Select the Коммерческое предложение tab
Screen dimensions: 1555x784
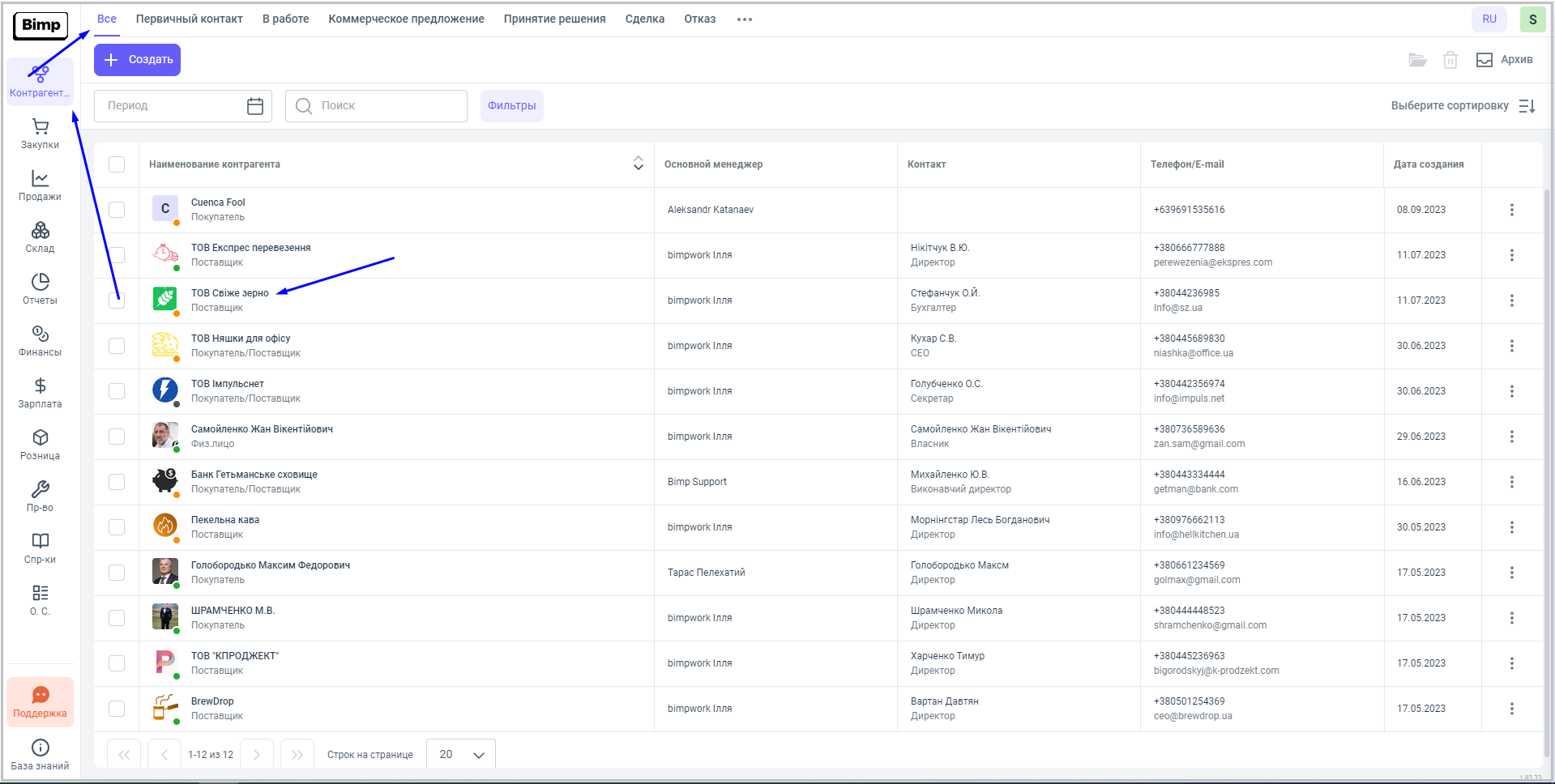(406, 19)
